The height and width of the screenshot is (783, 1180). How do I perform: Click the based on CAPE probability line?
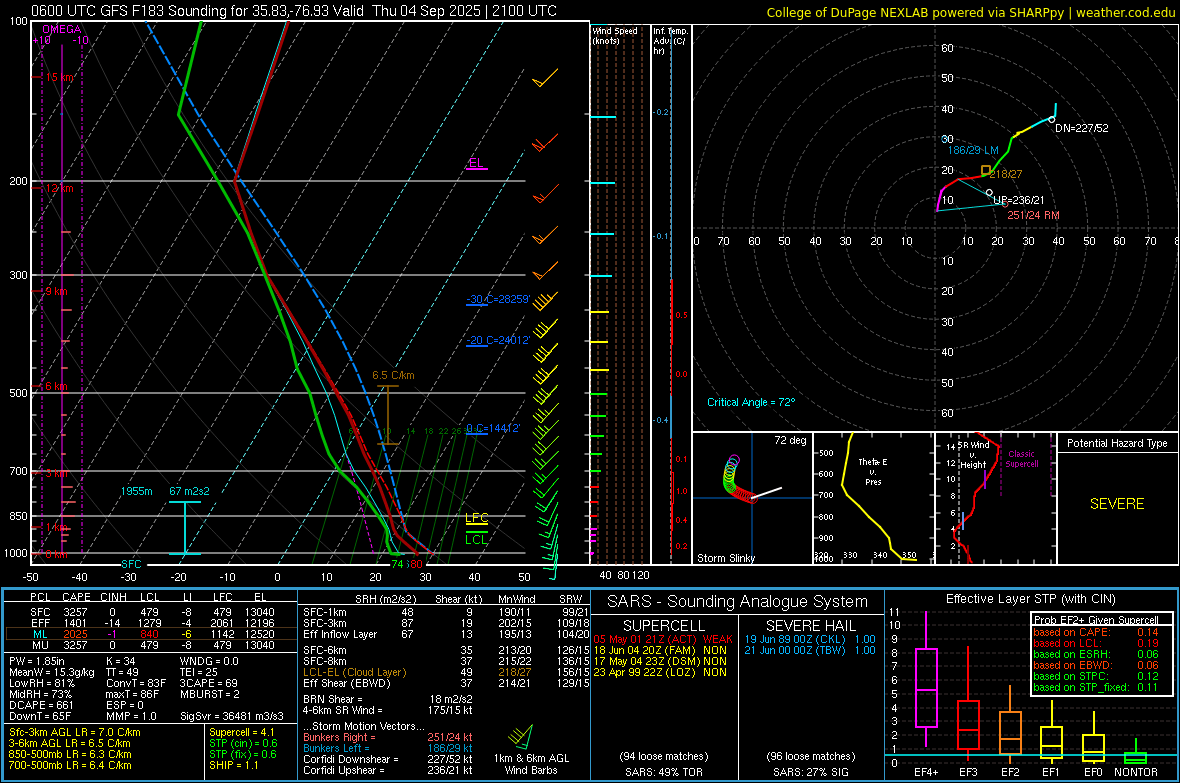pyautogui.click(x=1096, y=632)
